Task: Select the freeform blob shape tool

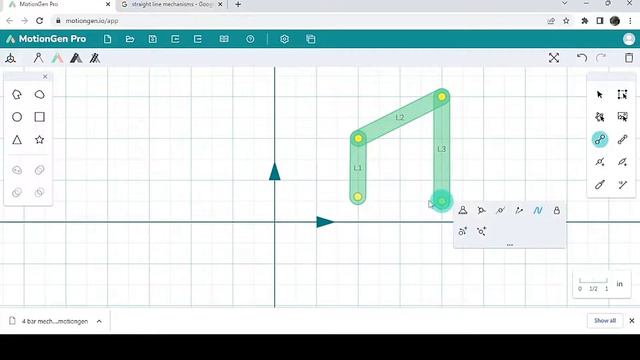Action: [x=40, y=95]
